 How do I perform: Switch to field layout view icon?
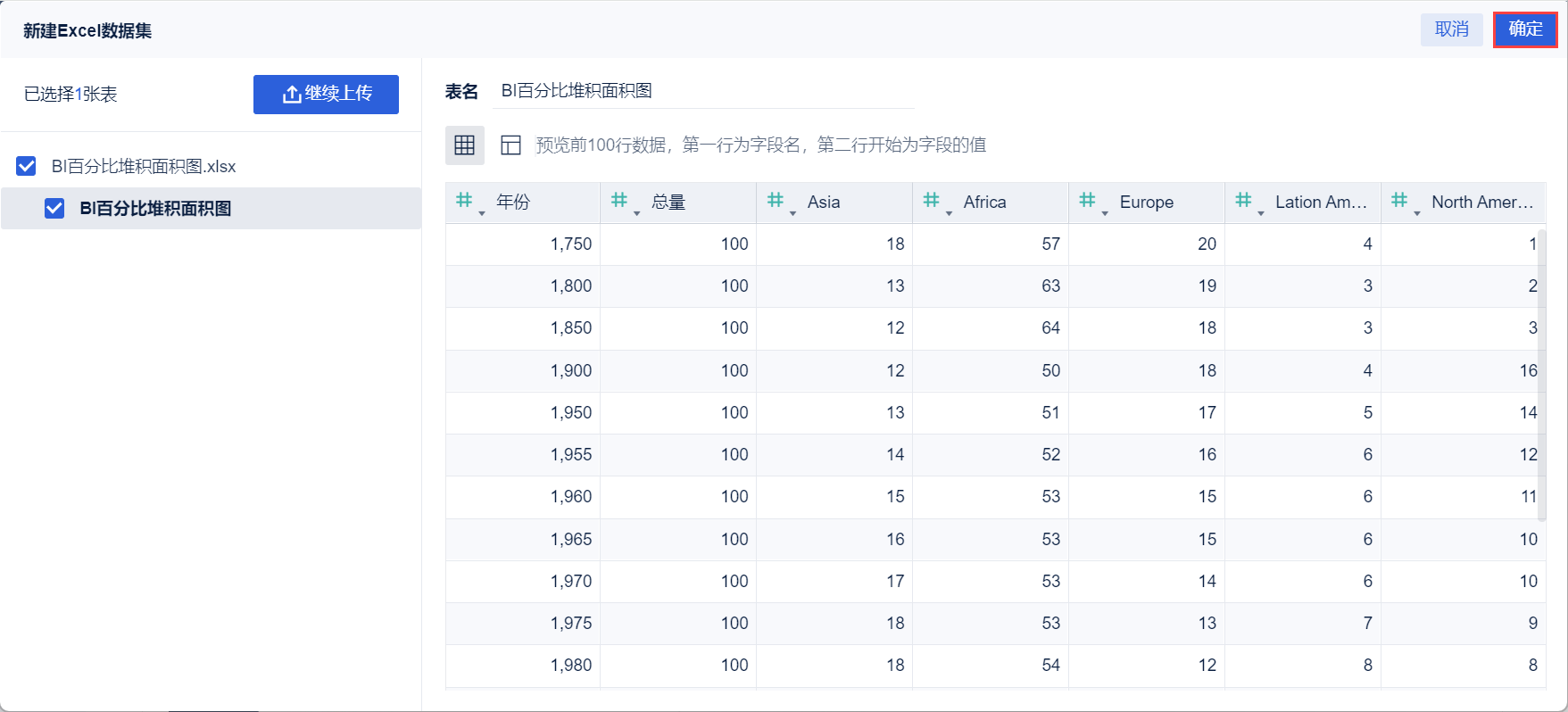[510, 145]
